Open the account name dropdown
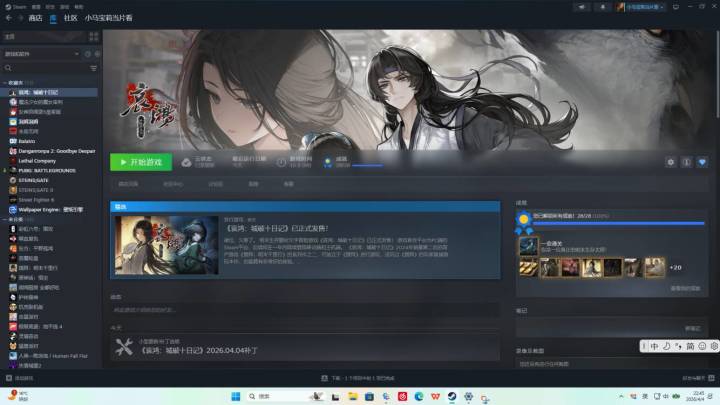 641,7
